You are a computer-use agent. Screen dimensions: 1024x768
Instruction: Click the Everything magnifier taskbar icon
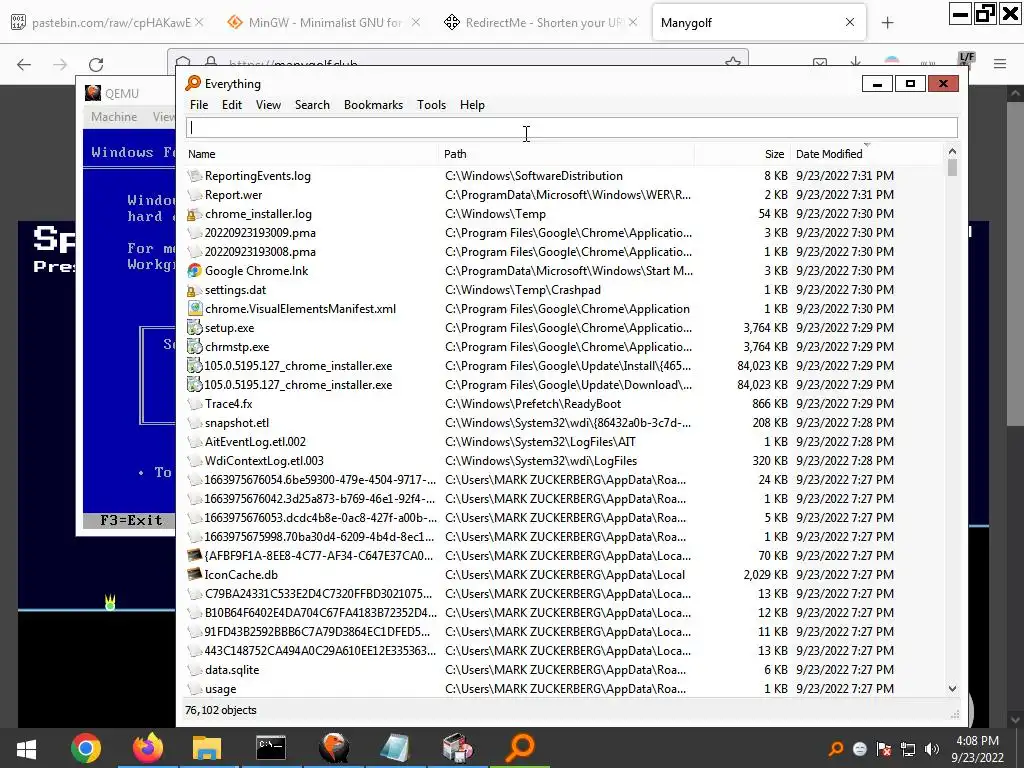coord(520,748)
